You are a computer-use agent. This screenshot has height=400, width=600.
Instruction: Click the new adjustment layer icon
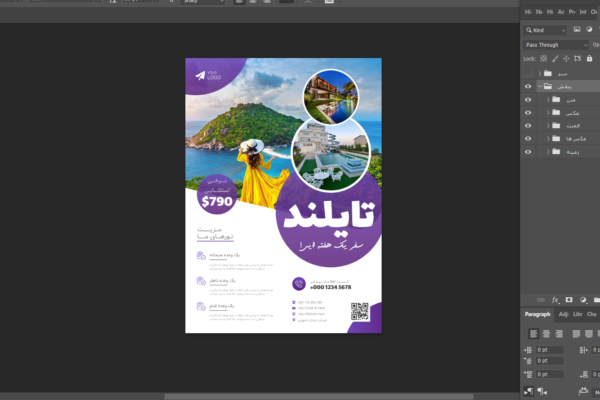pyautogui.click(x=583, y=299)
